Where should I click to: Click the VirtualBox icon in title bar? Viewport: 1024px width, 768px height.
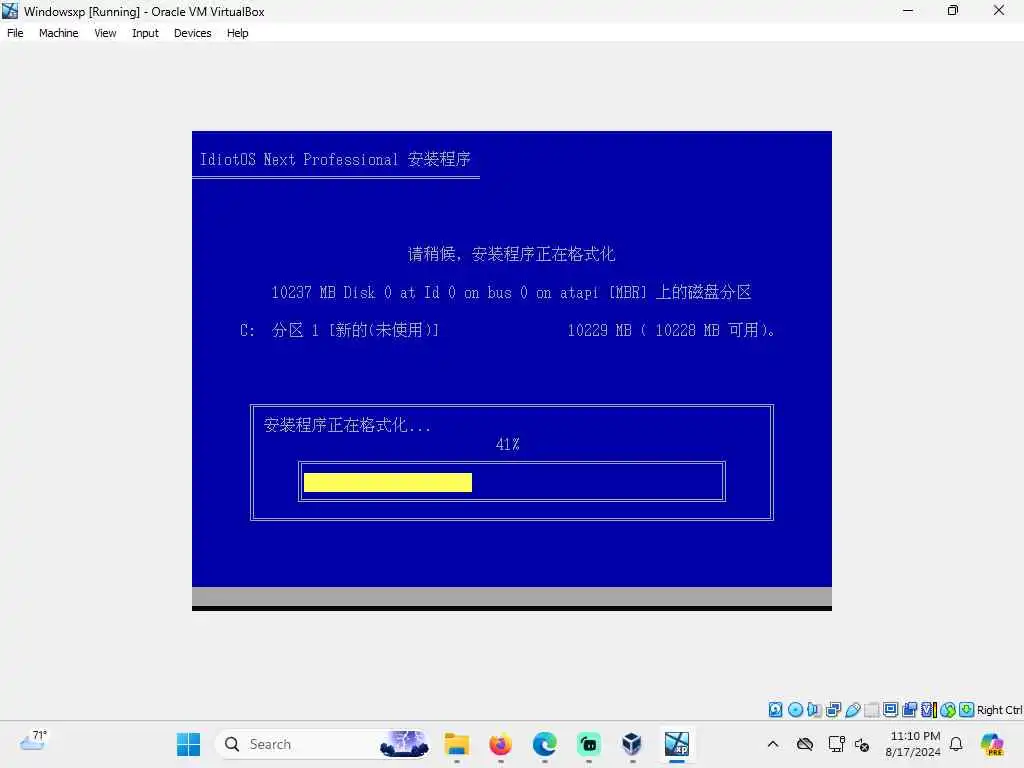pyautogui.click(x=10, y=11)
